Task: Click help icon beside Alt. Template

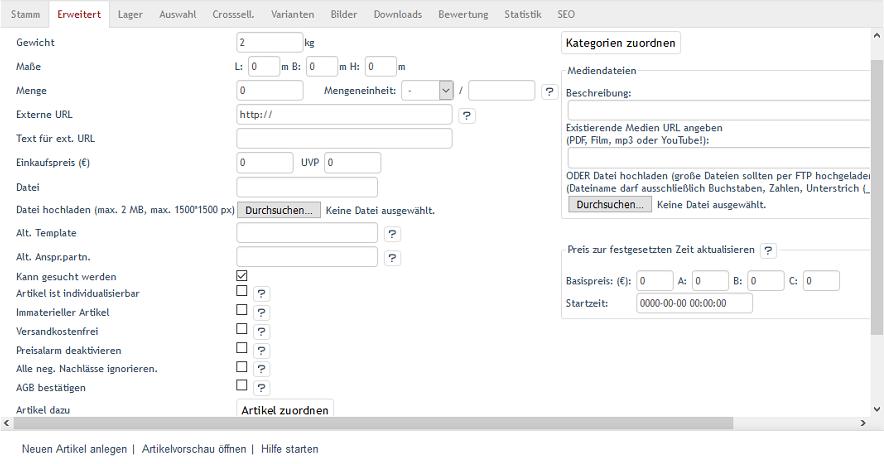Action: pyautogui.click(x=392, y=234)
